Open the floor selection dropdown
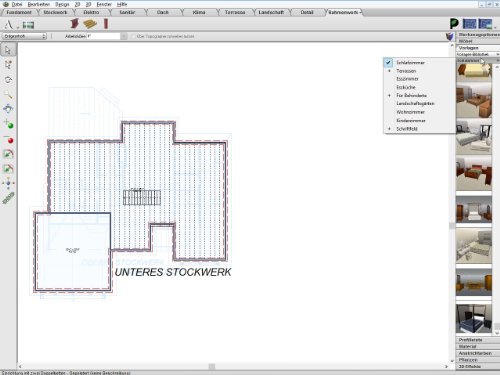Image resolution: width=500 pixels, height=375 pixels. point(24,36)
